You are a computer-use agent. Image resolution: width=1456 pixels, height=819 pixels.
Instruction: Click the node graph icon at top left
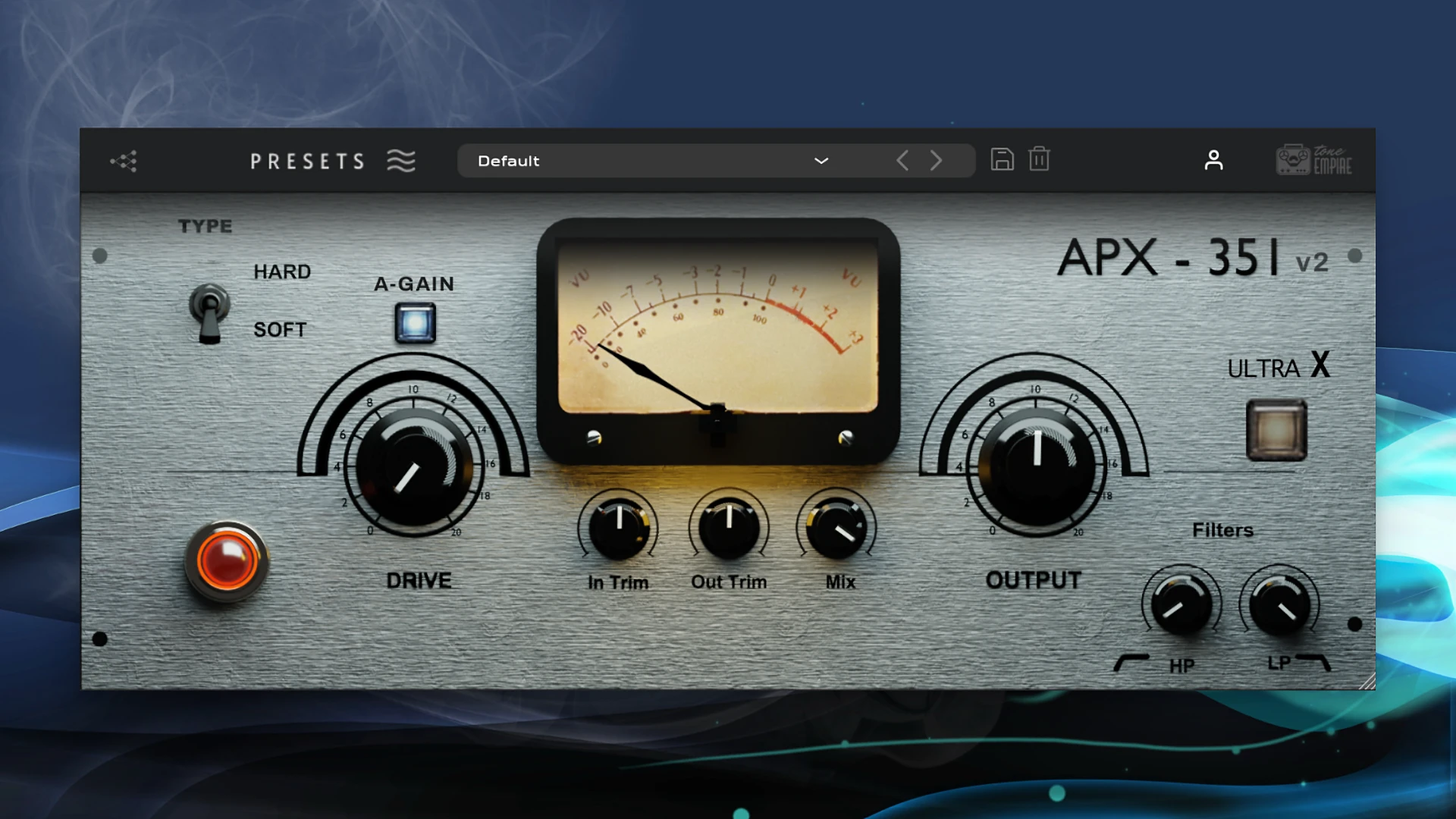coord(124,161)
